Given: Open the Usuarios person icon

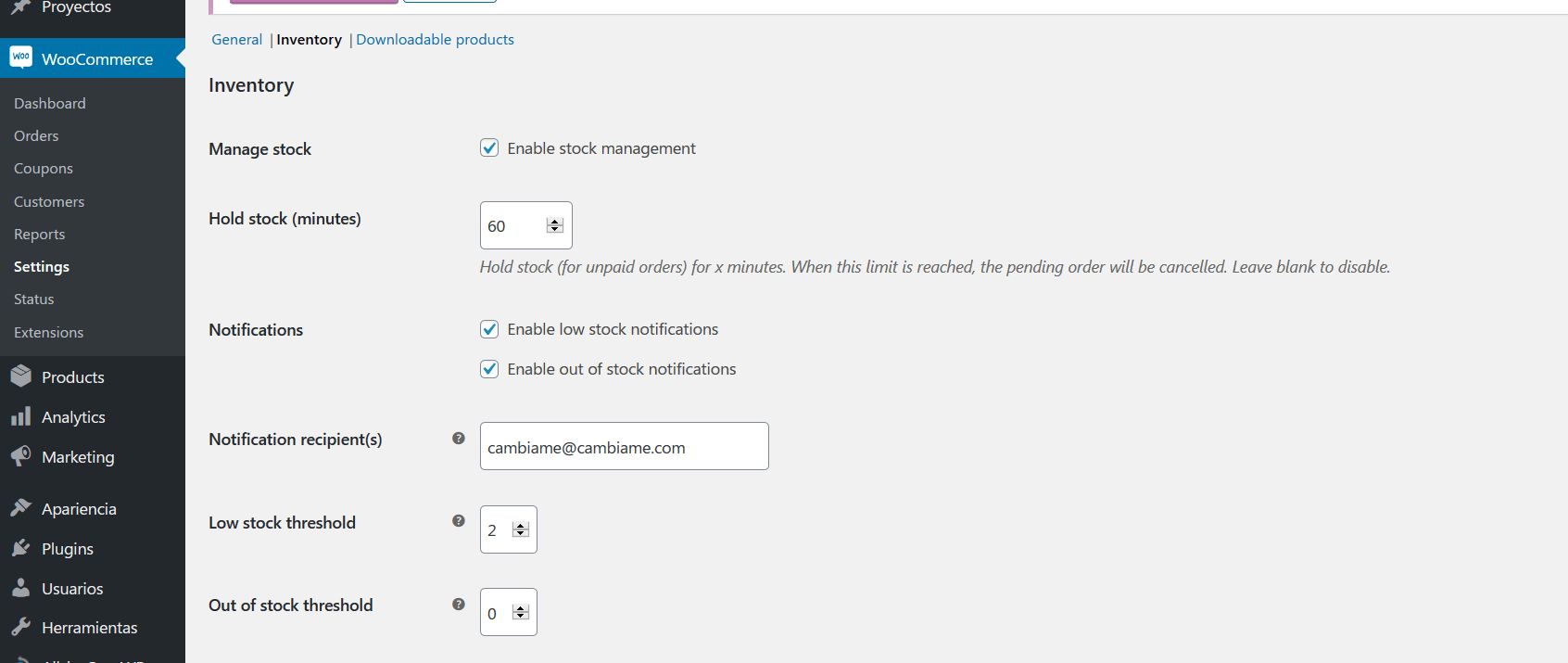Looking at the screenshot, I should [x=20, y=588].
